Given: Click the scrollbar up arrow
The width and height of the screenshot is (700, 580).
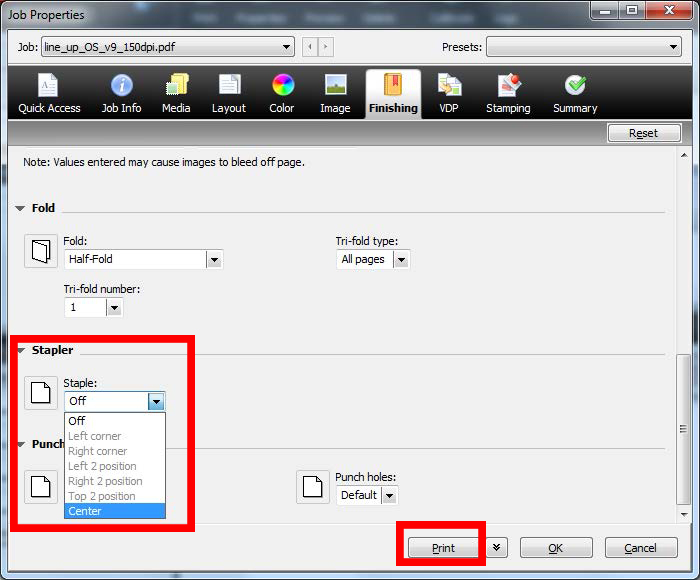Looking at the screenshot, I should point(684,155).
